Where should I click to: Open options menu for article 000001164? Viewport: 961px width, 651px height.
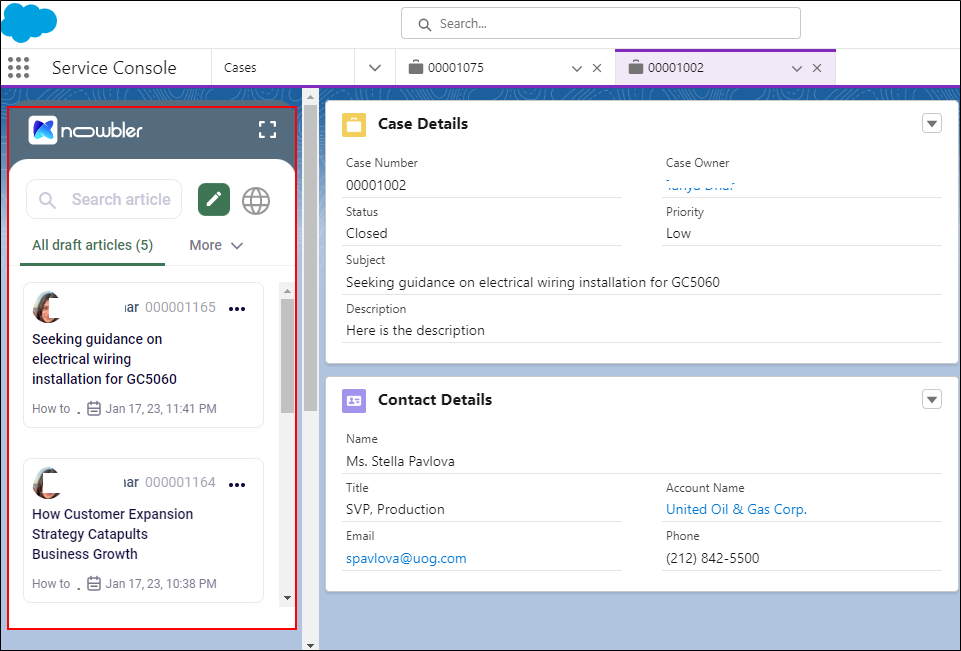[237, 484]
